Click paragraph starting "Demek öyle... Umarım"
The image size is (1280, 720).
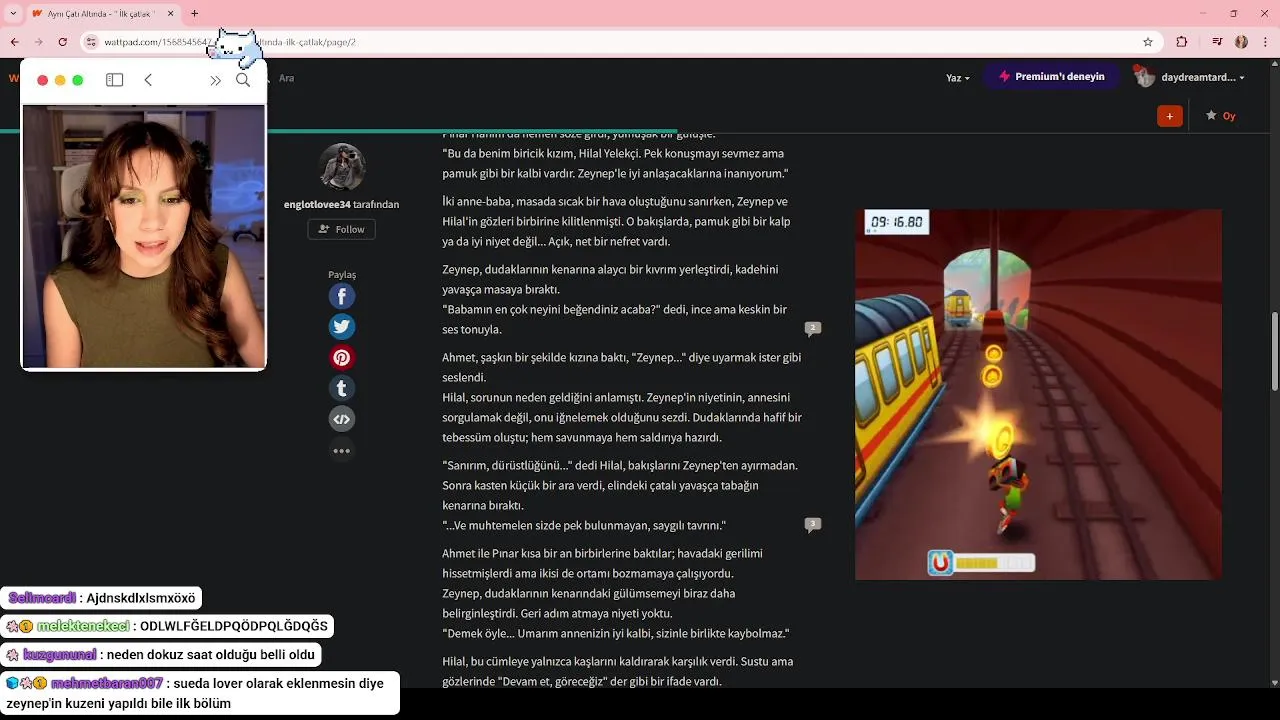pyautogui.click(x=615, y=633)
